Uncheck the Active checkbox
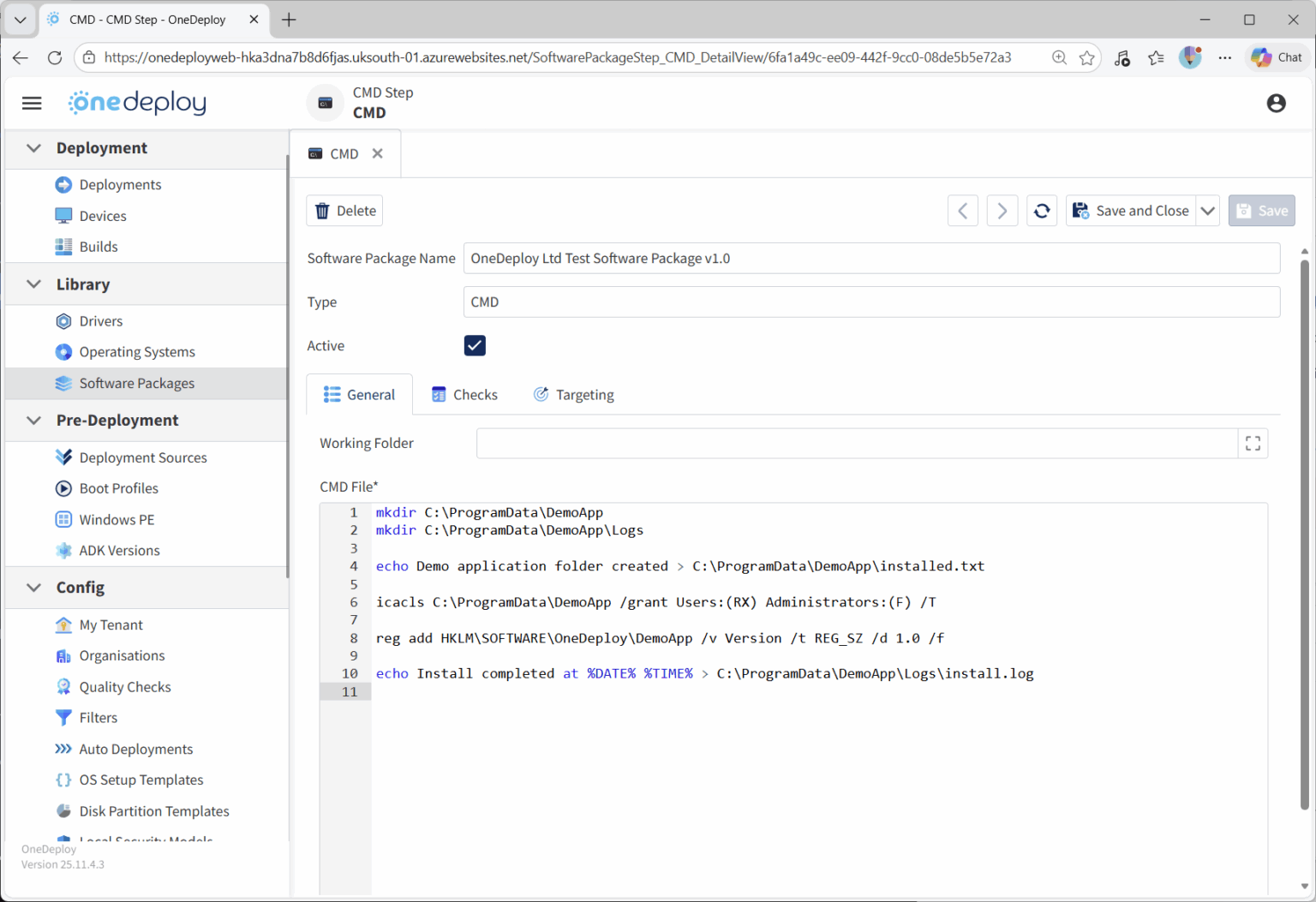Image resolution: width=1316 pixels, height=902 pixels. tap(475, 345)
